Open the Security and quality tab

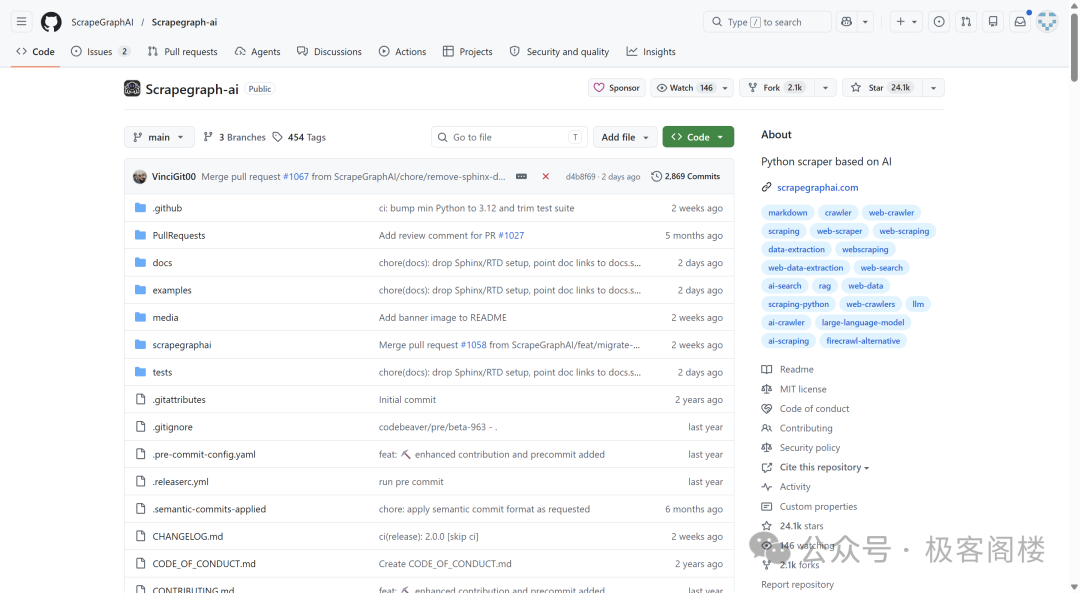[x=560, y=52]
